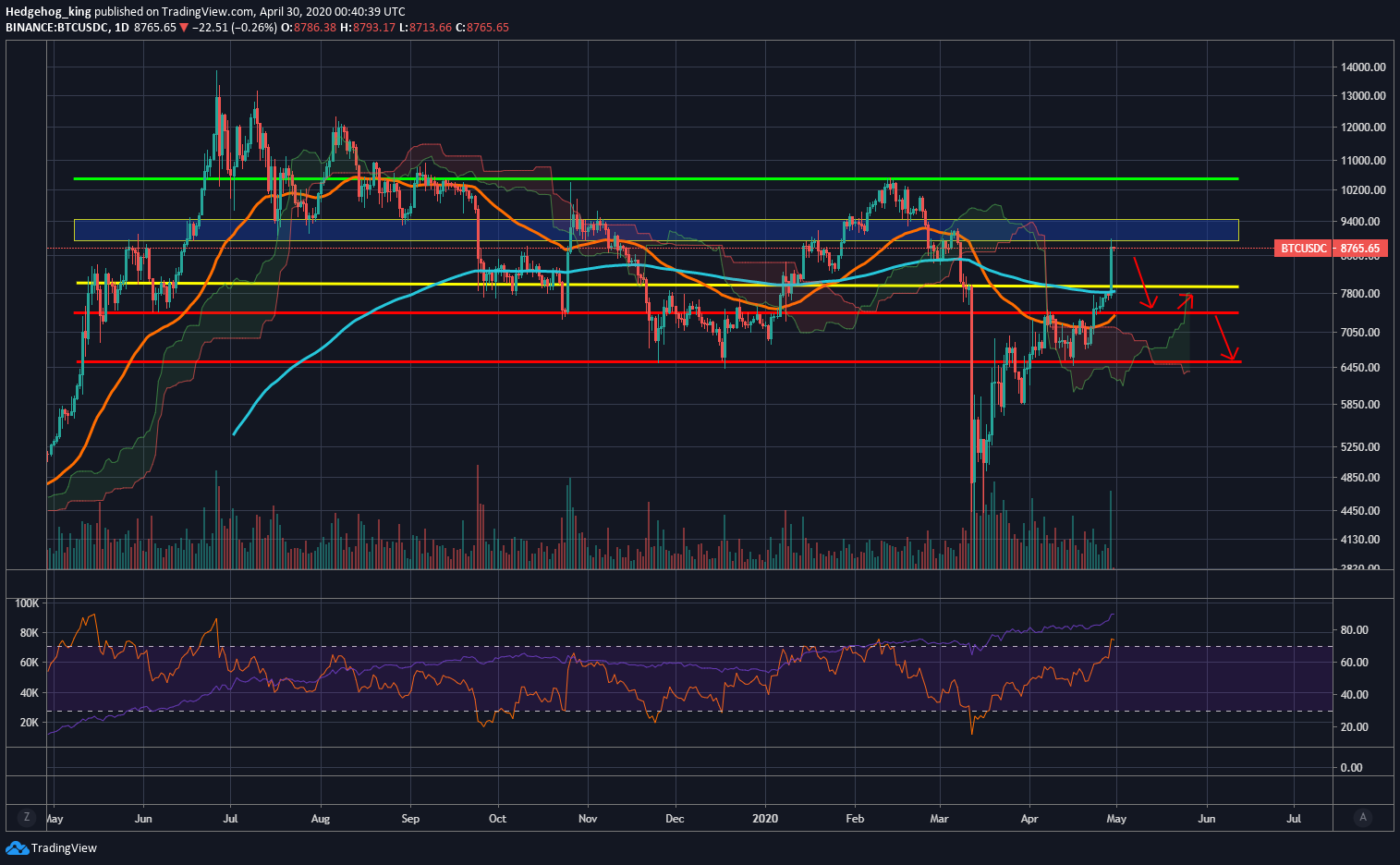Click the RSI 60.00 axis label

1354,663
